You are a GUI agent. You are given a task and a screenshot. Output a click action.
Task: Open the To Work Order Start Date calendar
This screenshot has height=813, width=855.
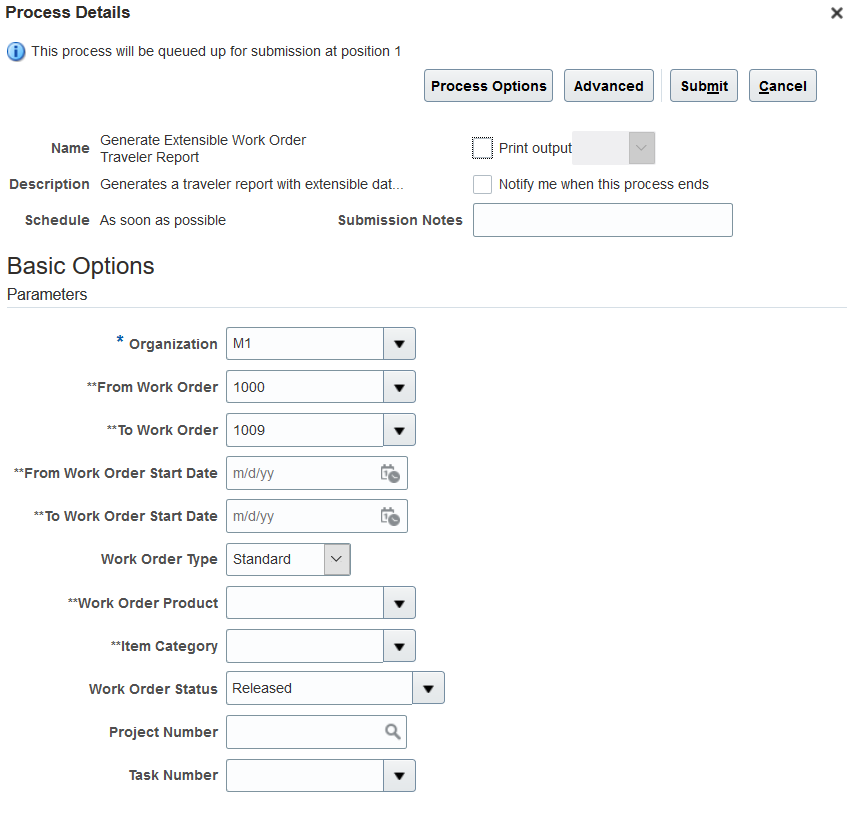(390, 517)
